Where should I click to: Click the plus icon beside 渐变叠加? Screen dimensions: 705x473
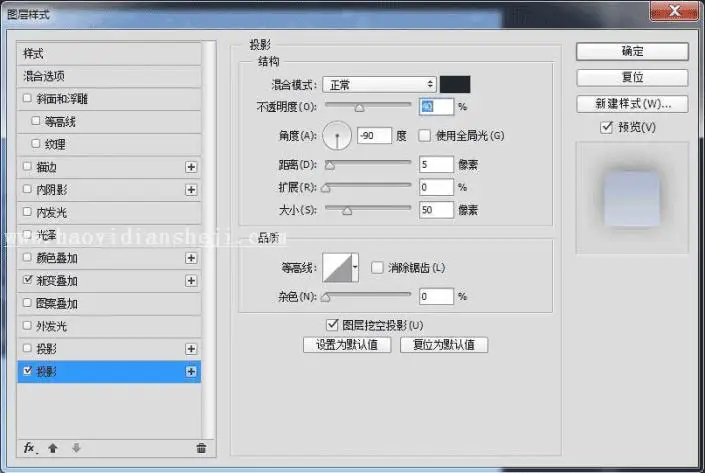[x=191, y=281]
